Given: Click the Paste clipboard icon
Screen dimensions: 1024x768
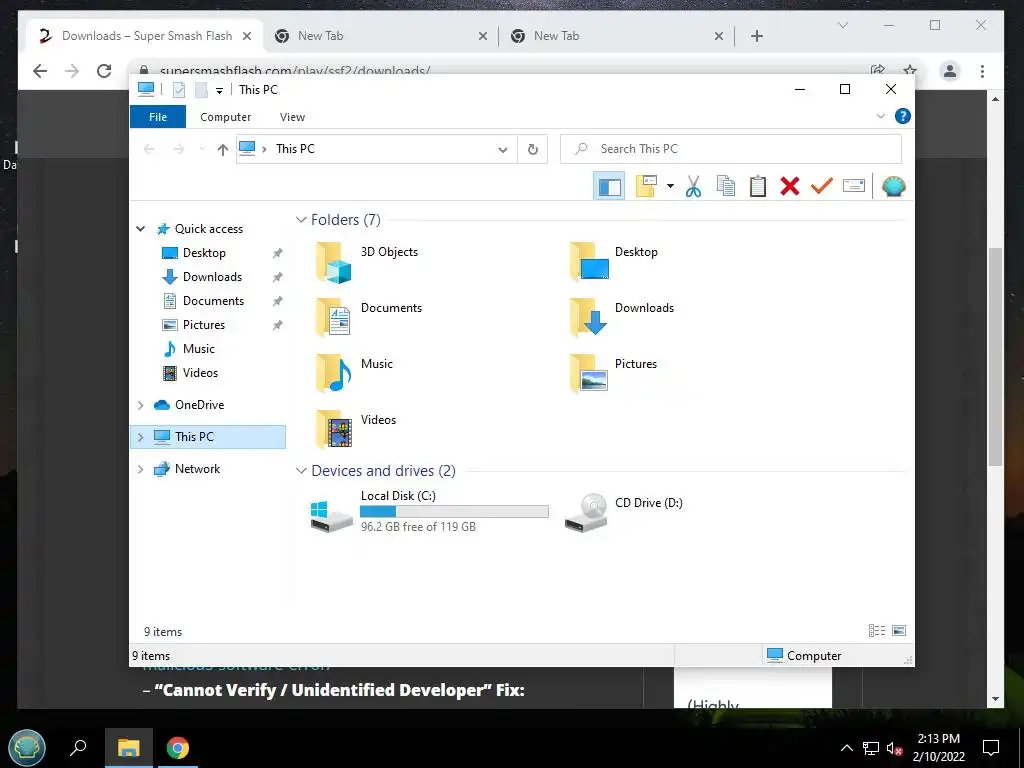Looking at the screenshot, I should pos(758,186).
